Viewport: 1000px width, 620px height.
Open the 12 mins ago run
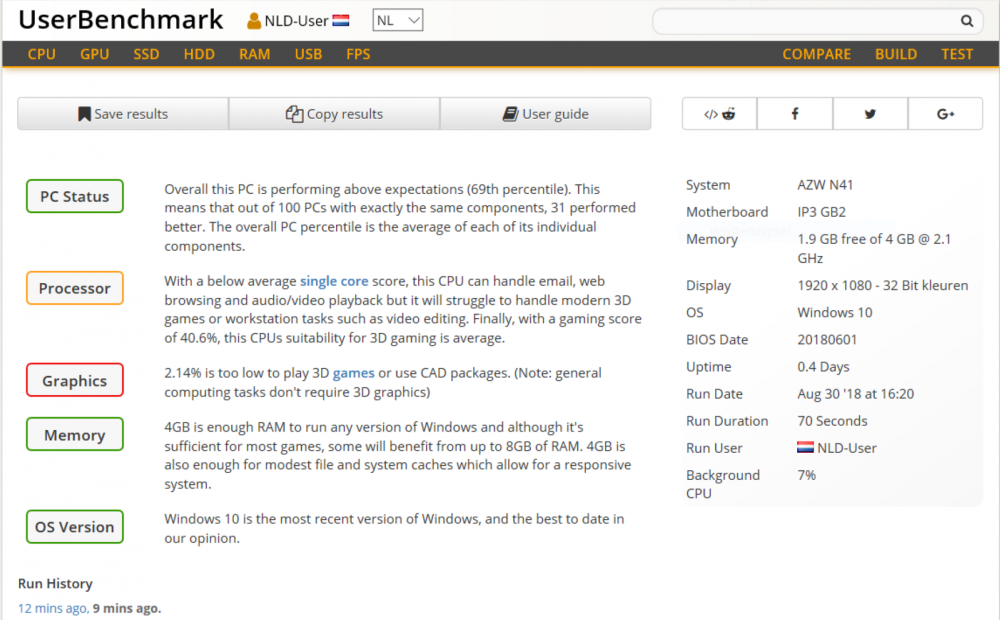pos(52,608)
